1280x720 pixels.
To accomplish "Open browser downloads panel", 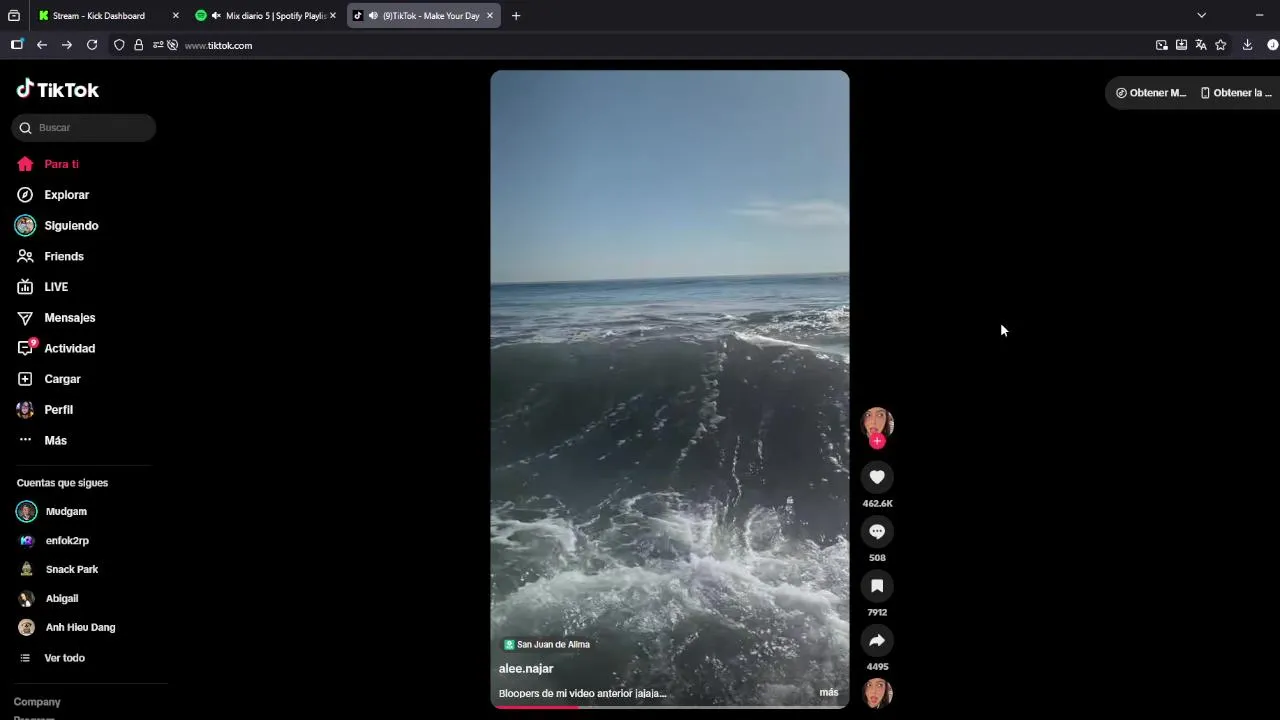I will (x=1247, y=45).
